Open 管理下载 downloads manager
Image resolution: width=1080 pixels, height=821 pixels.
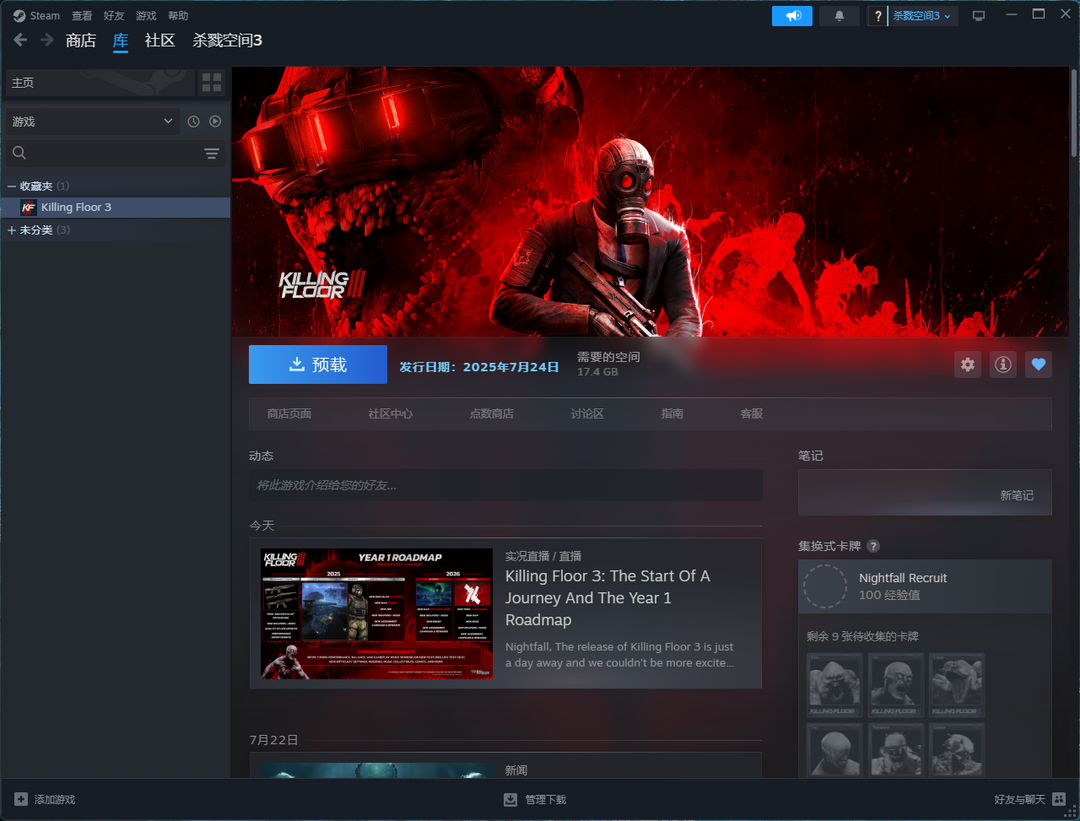535,799
